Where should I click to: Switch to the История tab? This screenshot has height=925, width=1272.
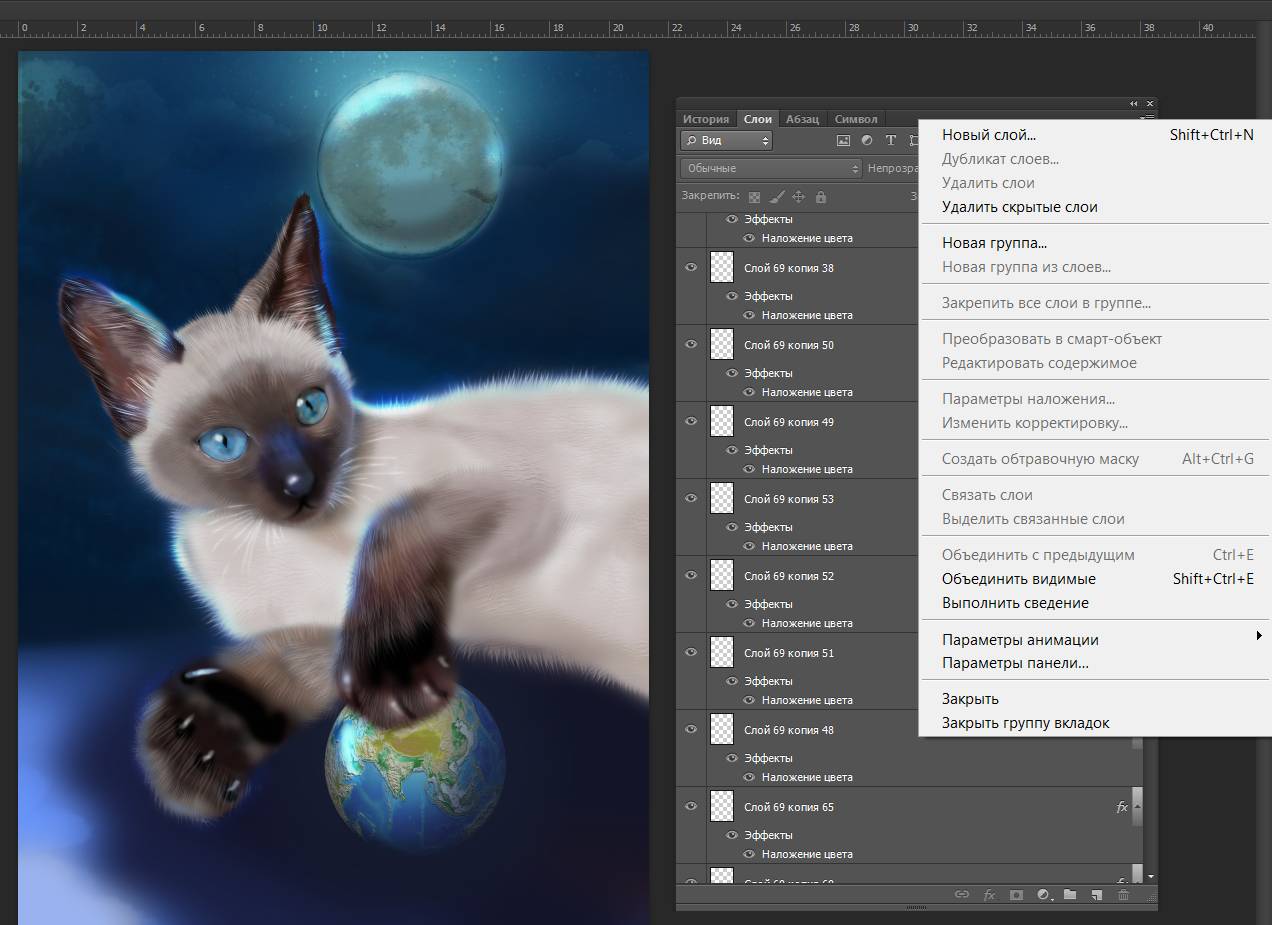[706, 119]
